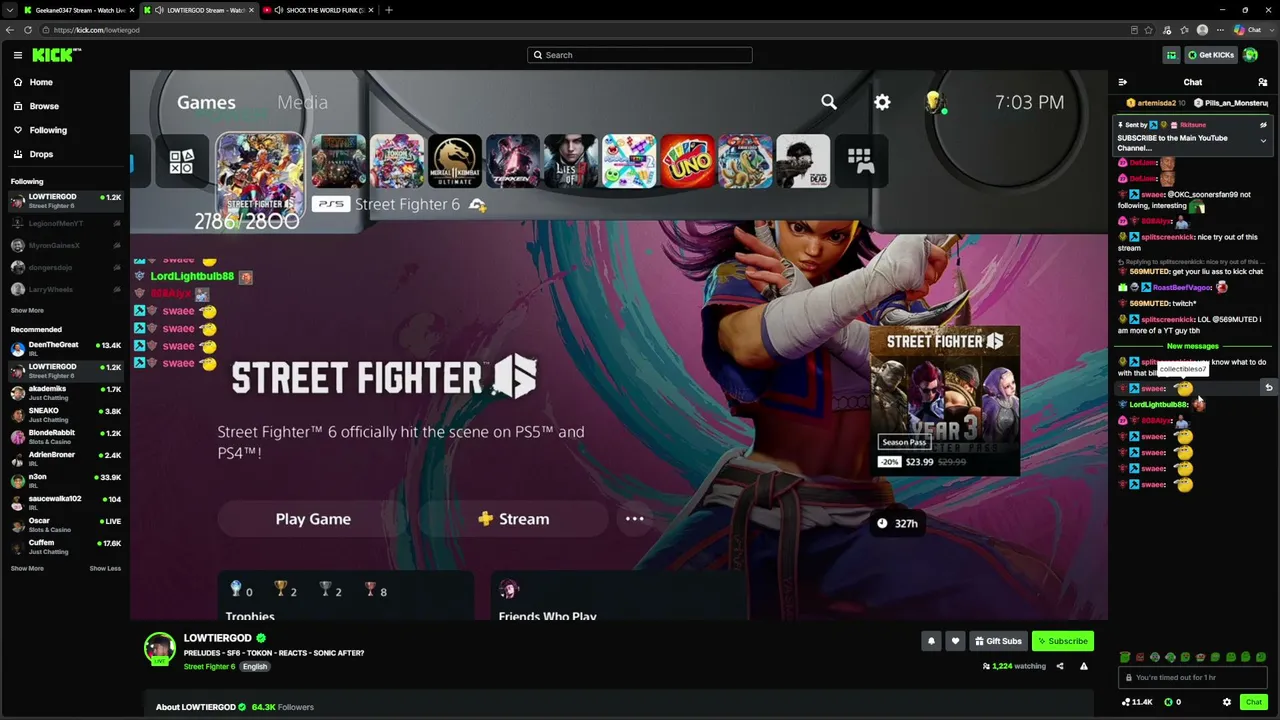The width and height of the screenshot is (1280, 720).
Task: Open the Kick user profile avatar
Action: [x=1250, y=55]
